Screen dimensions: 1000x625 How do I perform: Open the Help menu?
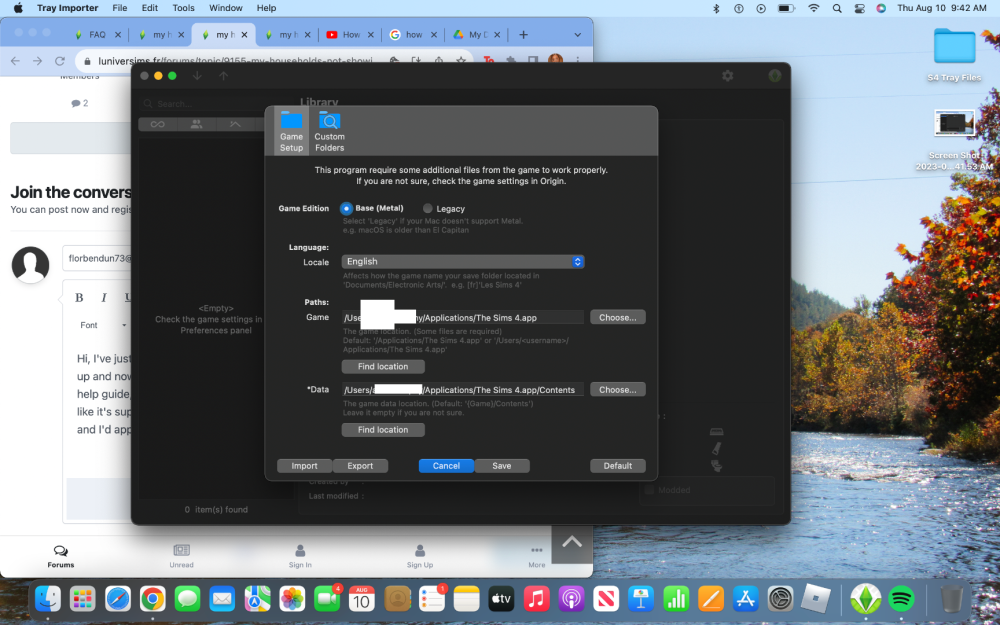[267, 8]
